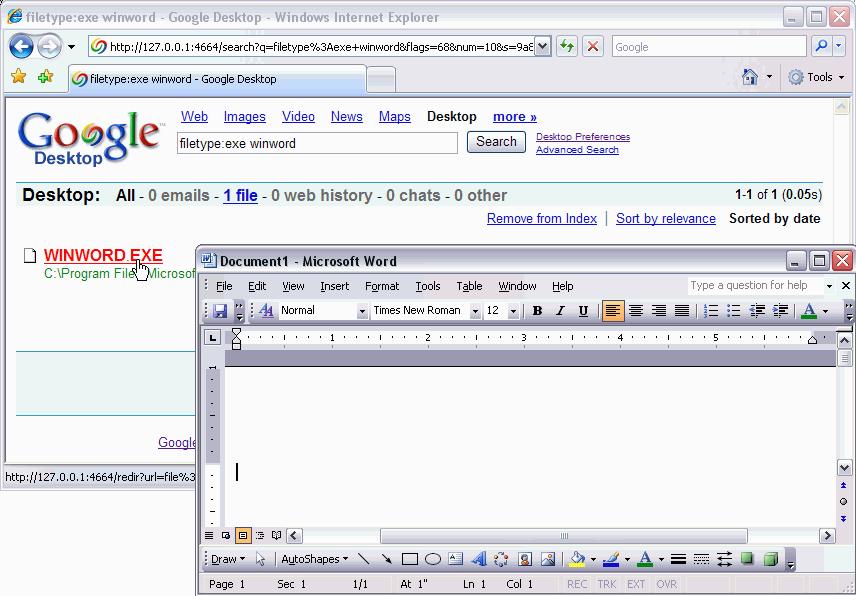Increase the paragraph indent
This screenshot has width=856, height=596.
(780, 311)
